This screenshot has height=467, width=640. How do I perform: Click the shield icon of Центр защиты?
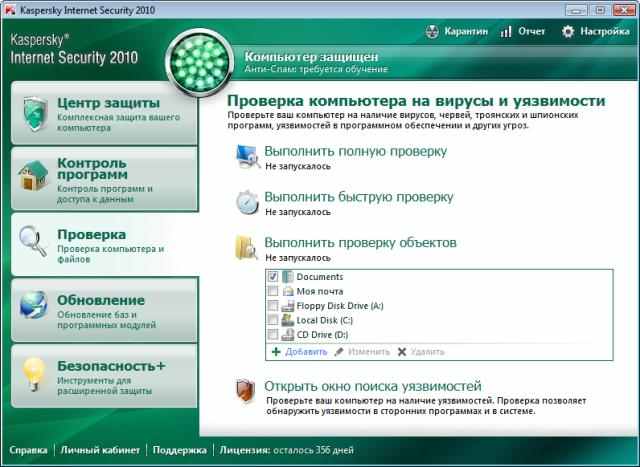pyautogui.click(x=35, y=113)
